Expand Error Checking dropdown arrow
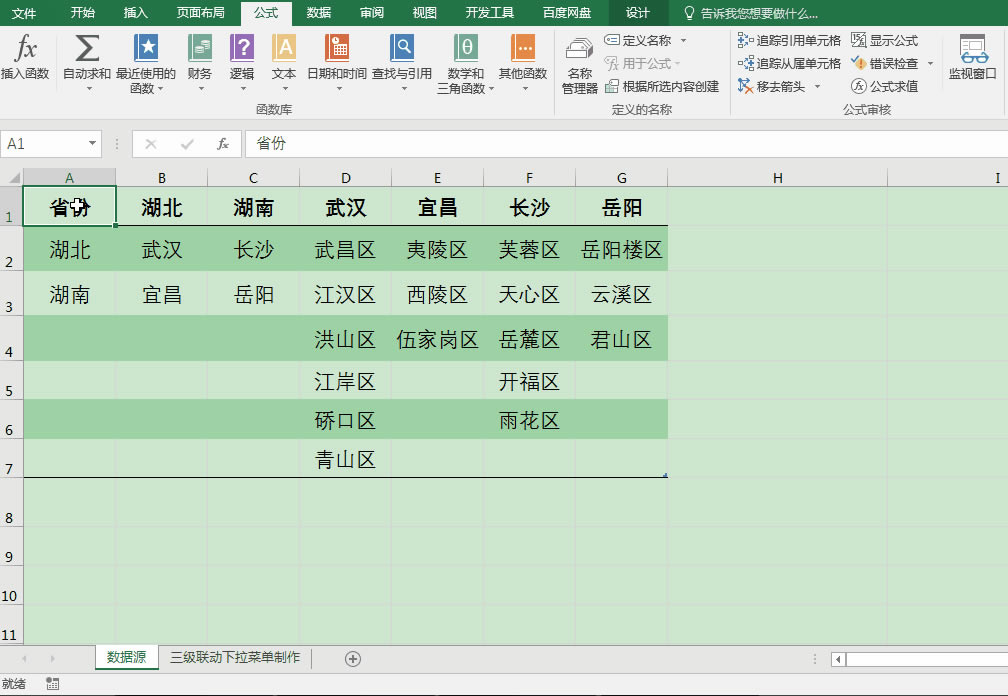The width and height of the screenshot is (1008, 696). 930,63
